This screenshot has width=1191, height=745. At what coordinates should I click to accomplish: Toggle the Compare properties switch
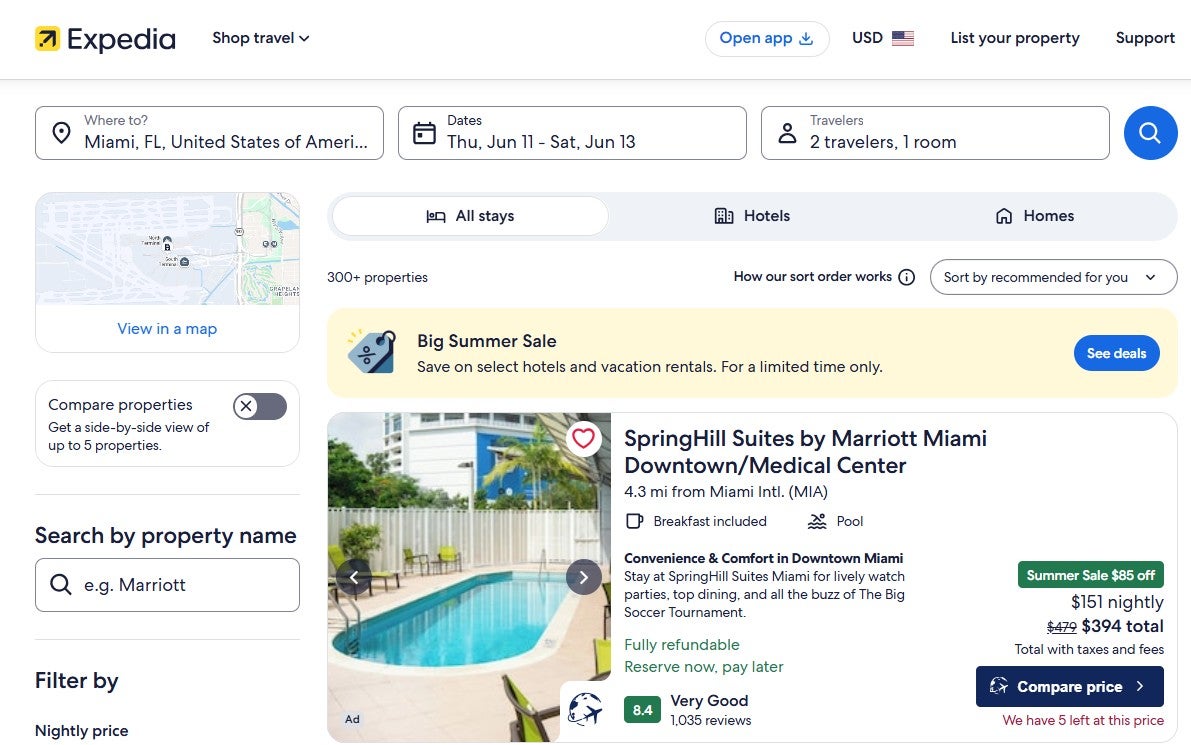pos(260,406)
